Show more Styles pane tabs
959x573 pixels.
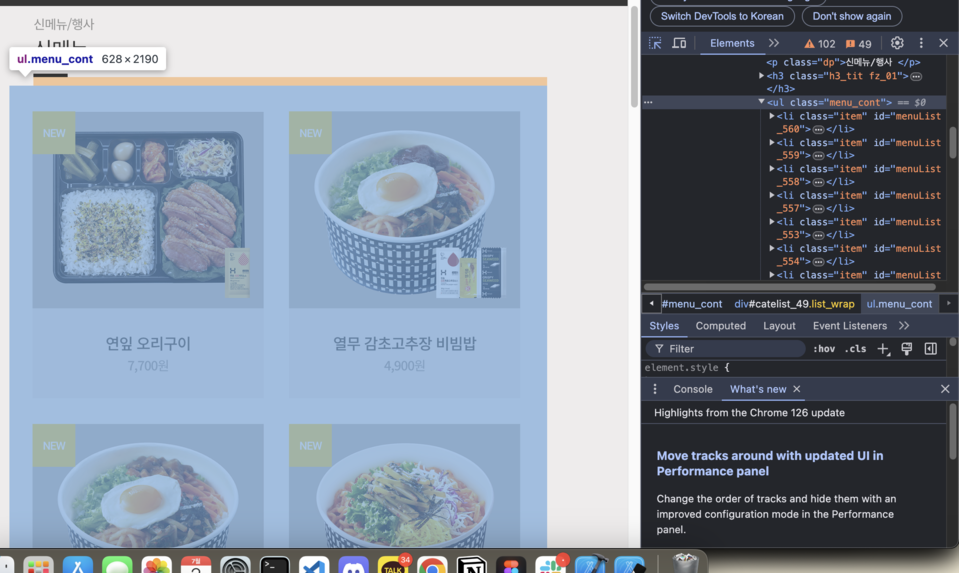[904, 326]
